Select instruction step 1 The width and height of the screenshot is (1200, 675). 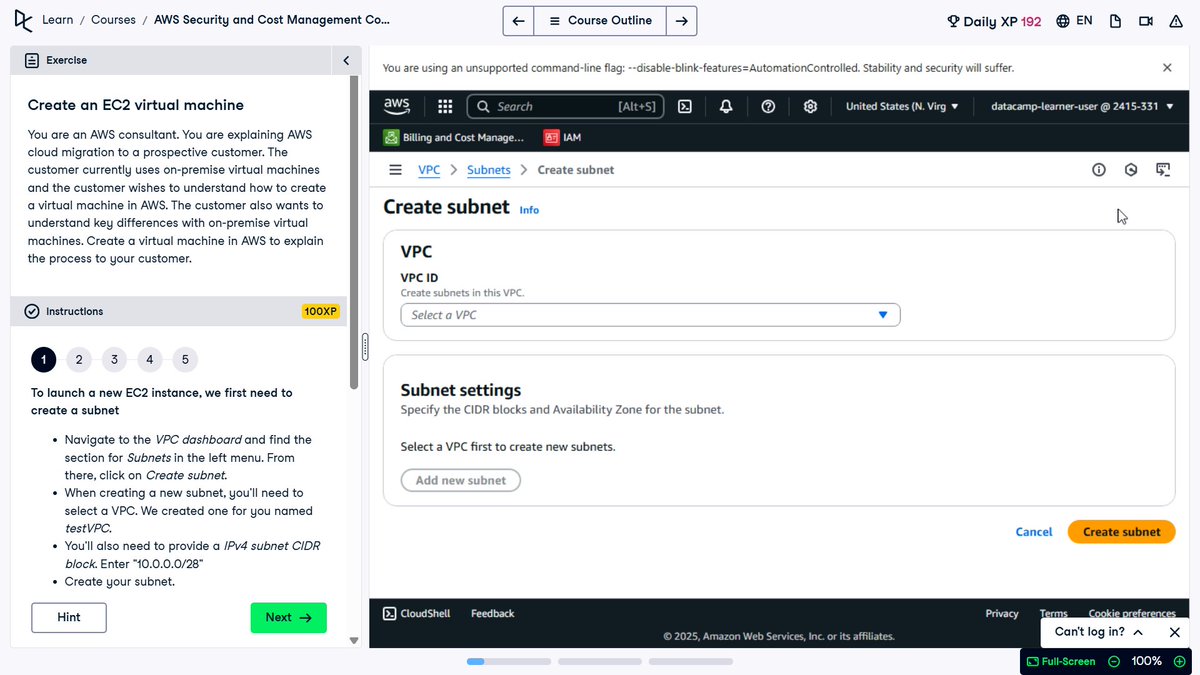(x=43, y=360)
